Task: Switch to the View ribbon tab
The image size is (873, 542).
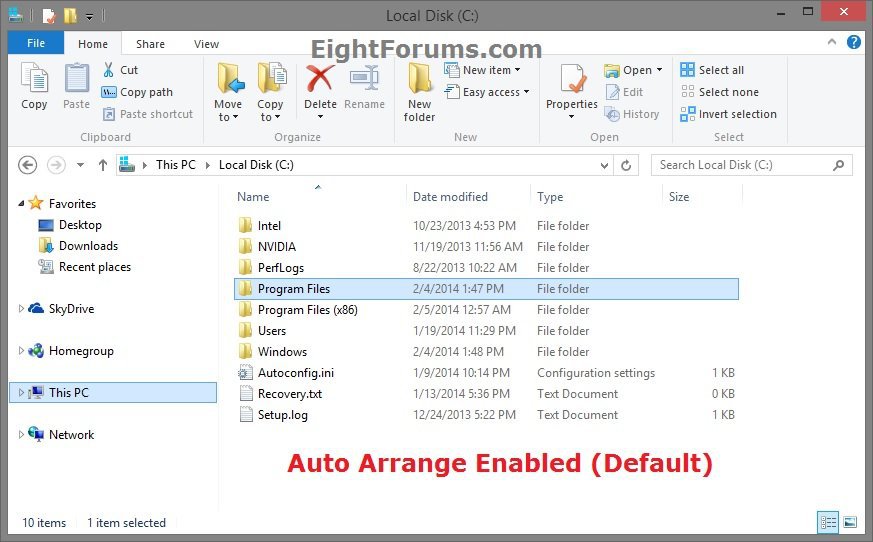Action: click(207, 43)
